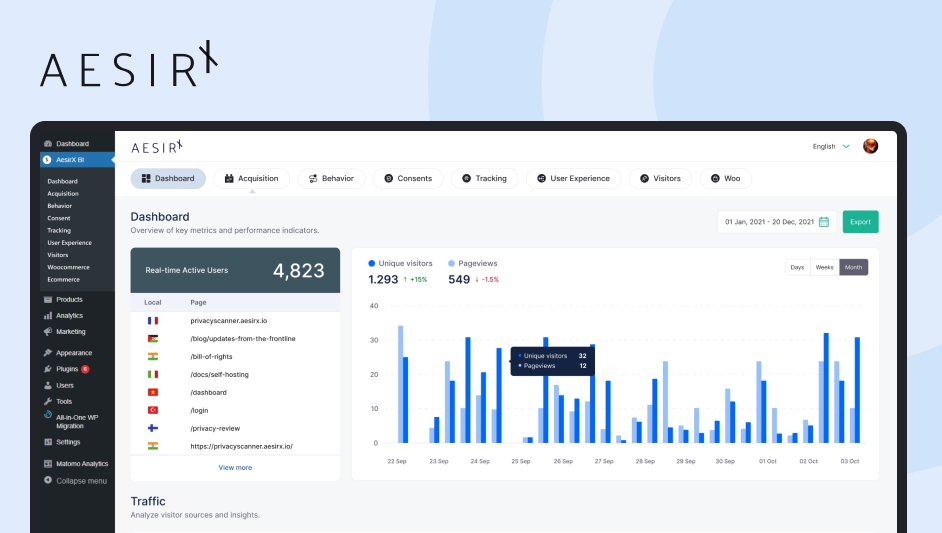Click the View more link
The image size is (942, 533).
[x=235, y=468]
